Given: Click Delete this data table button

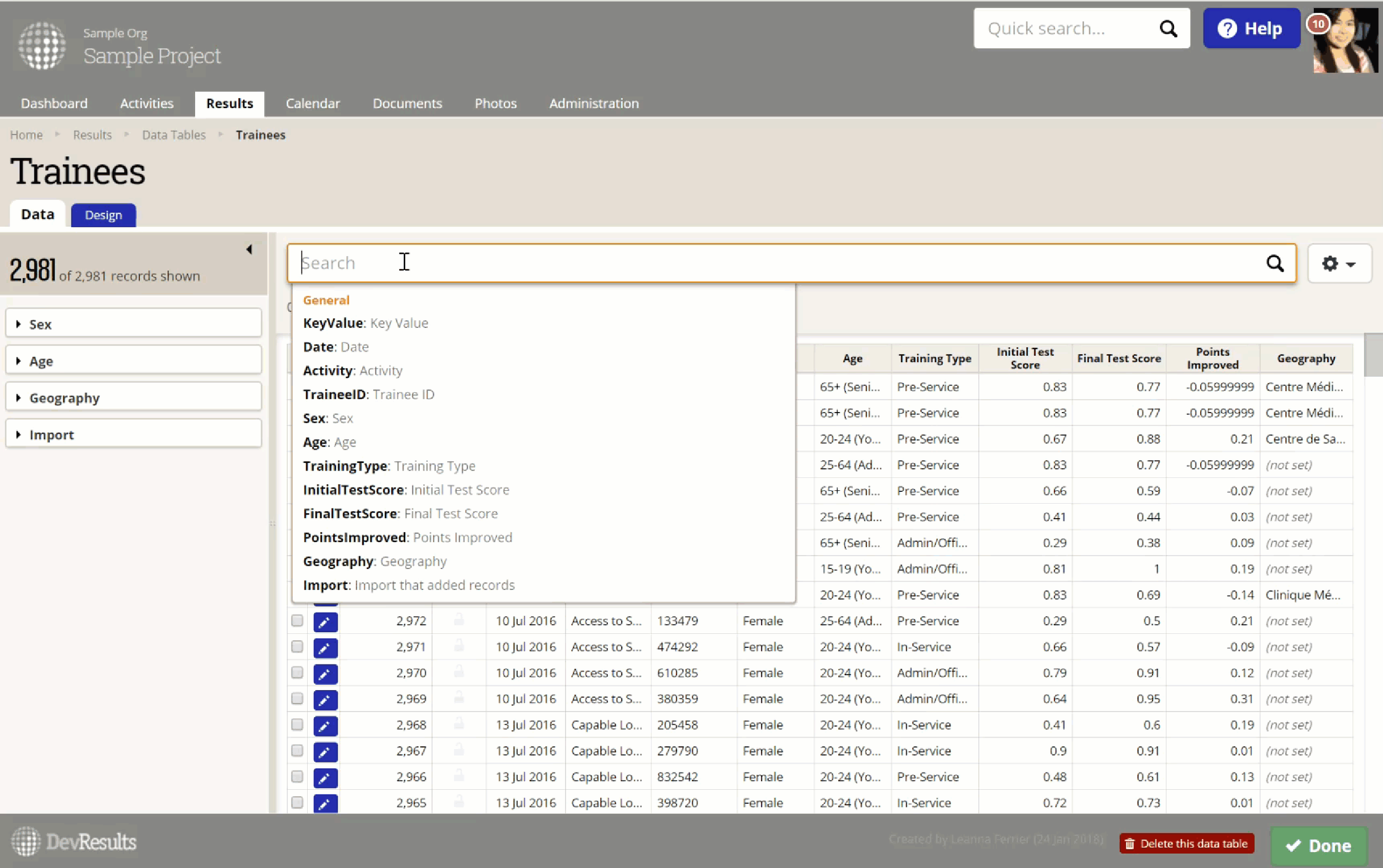Looking at the screenshot, I should 1187,843.
